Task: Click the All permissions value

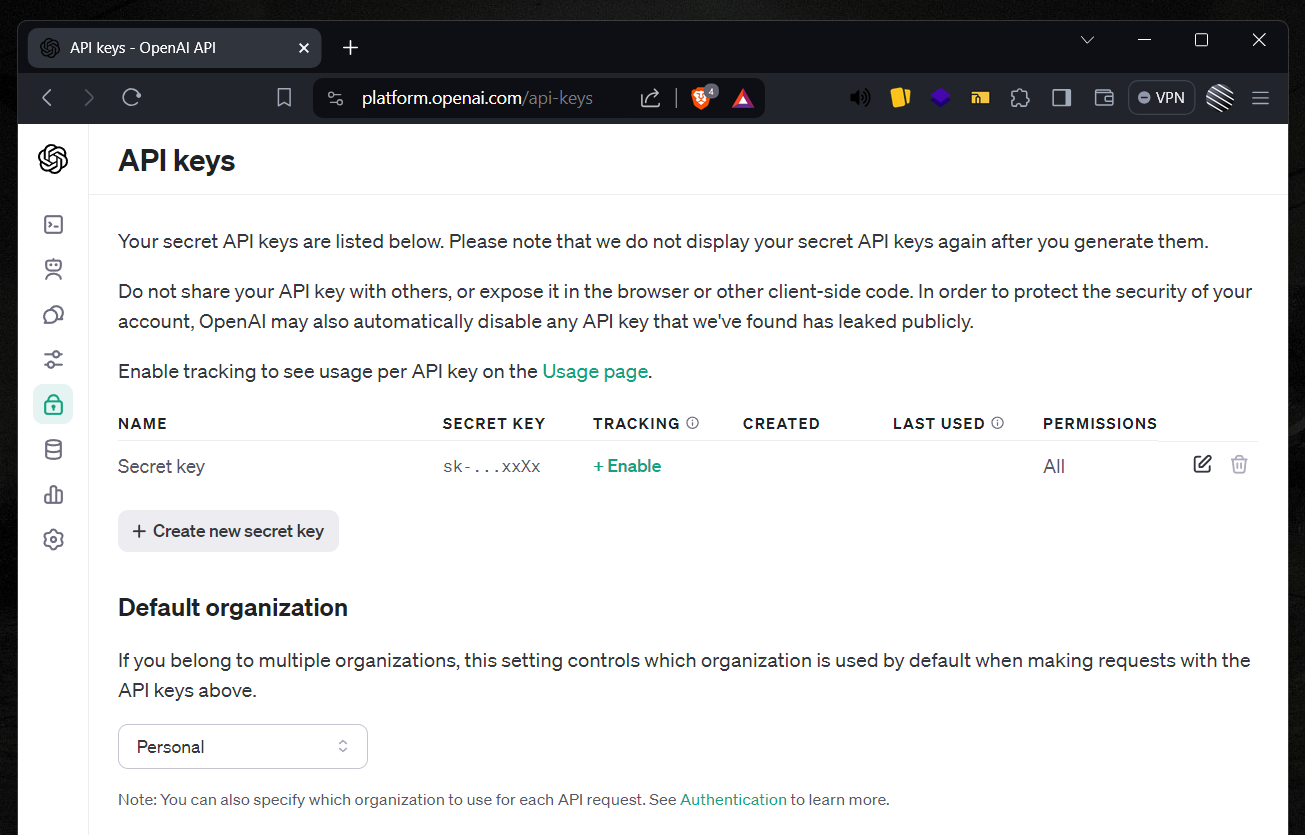Action: click(x=1054, y=466)
